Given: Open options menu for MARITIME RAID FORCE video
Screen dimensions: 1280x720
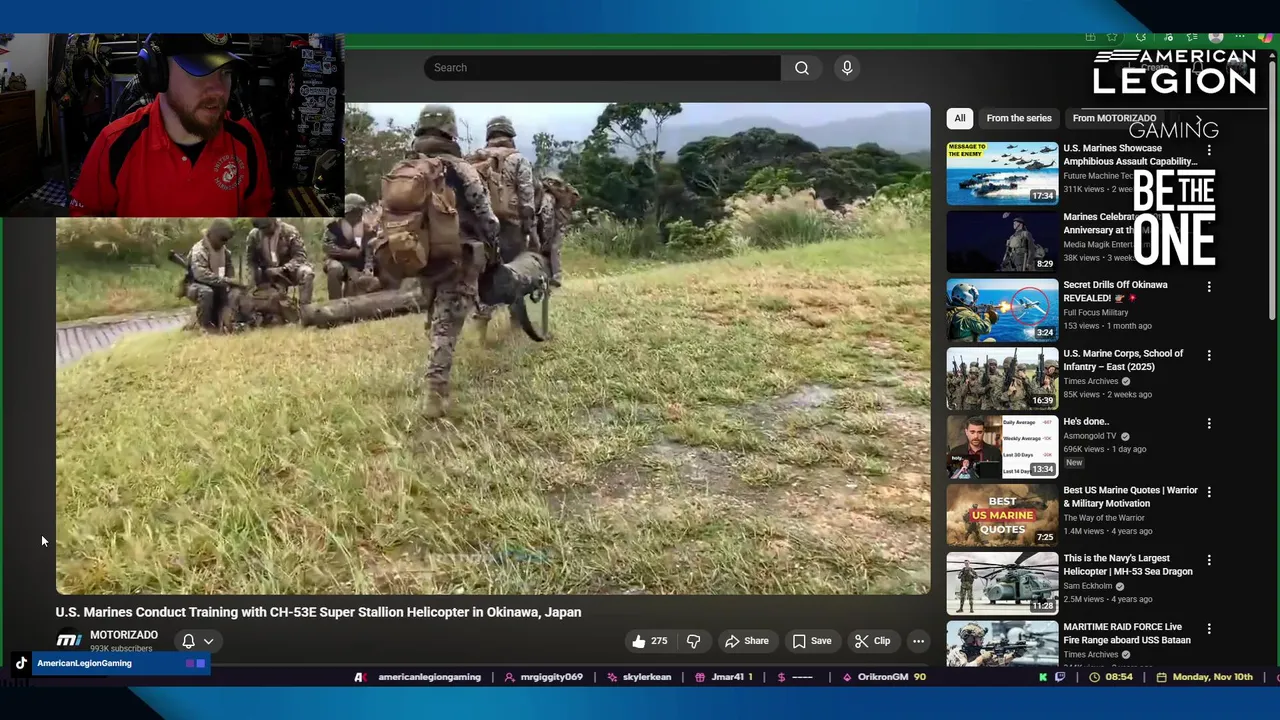Looking at the screenshot, I should click(x=1209, y=629).
